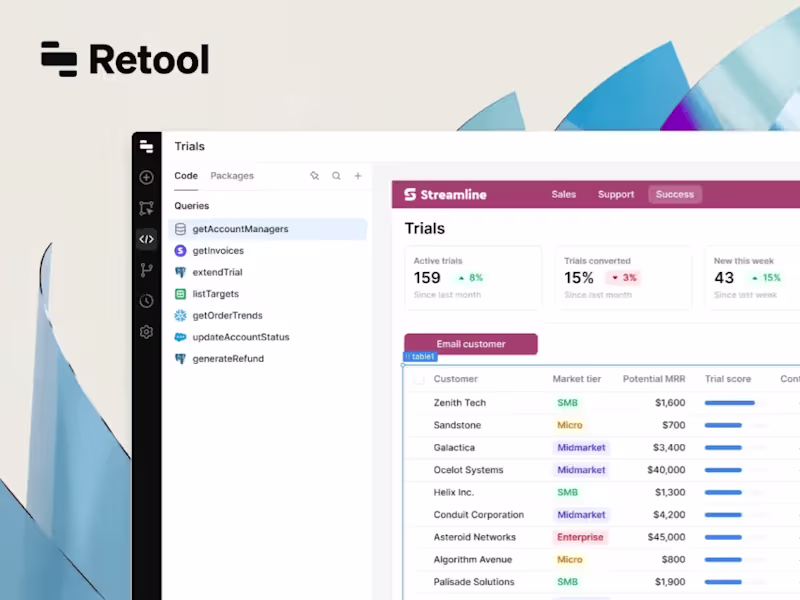Click the Ocelot Systems customer cell
The width and height of the screenshot is (800, 600).
[468, 470]
